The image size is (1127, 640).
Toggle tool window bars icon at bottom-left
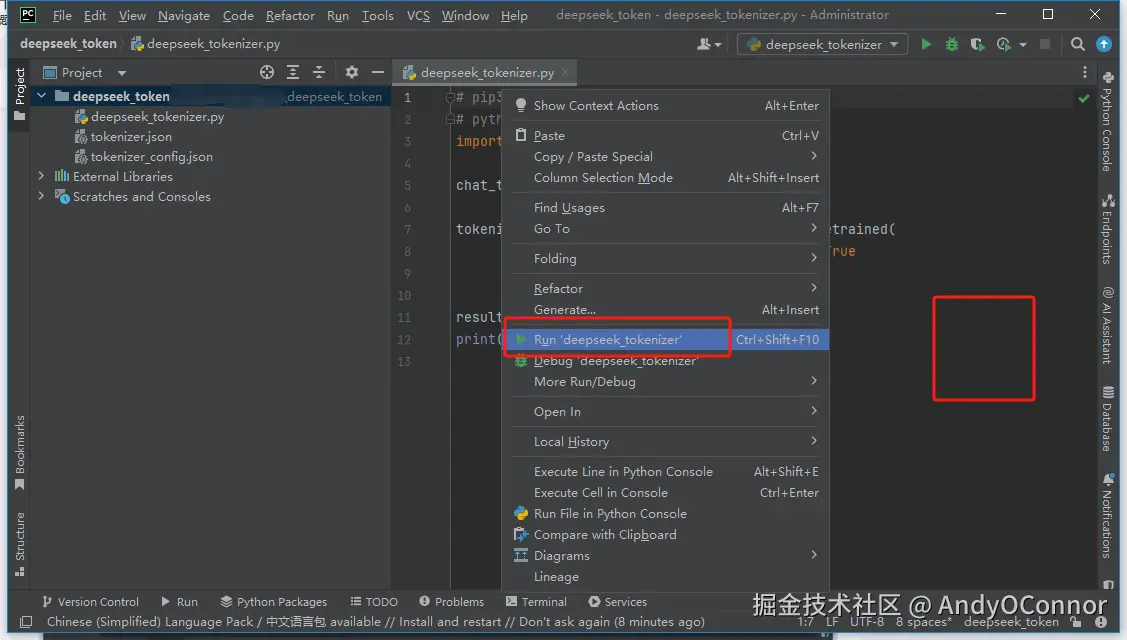[26, 622]
